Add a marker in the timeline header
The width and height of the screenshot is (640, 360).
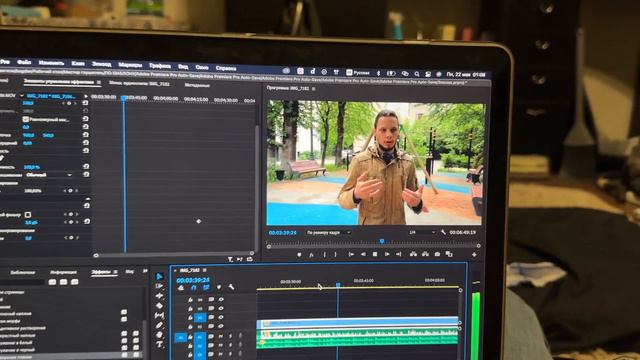(x=219, y=287)
